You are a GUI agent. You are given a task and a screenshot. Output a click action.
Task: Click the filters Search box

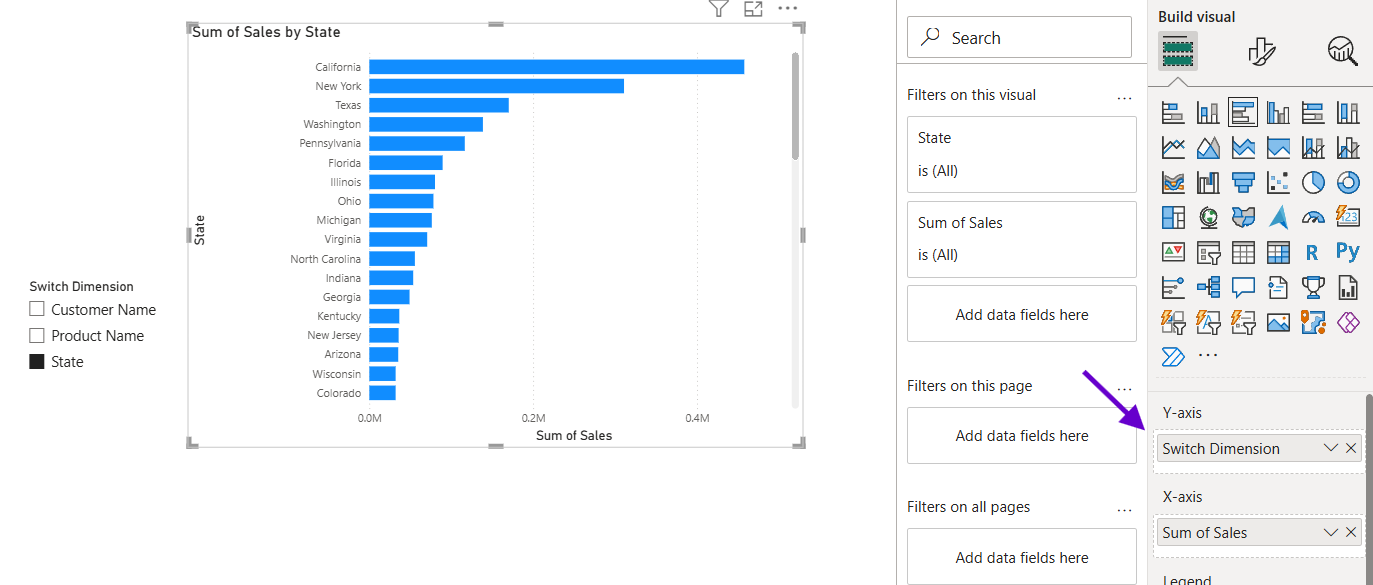1019,38
